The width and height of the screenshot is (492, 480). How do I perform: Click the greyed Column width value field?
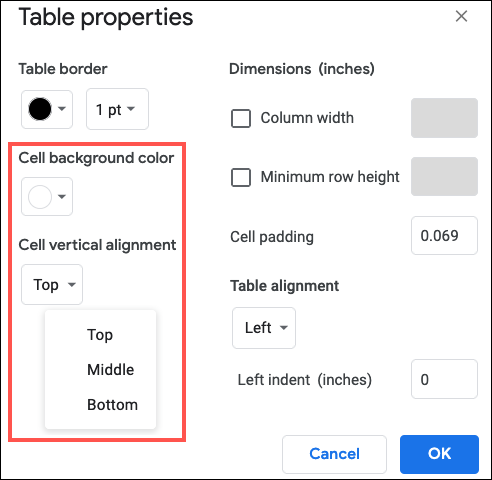(444, 118)
